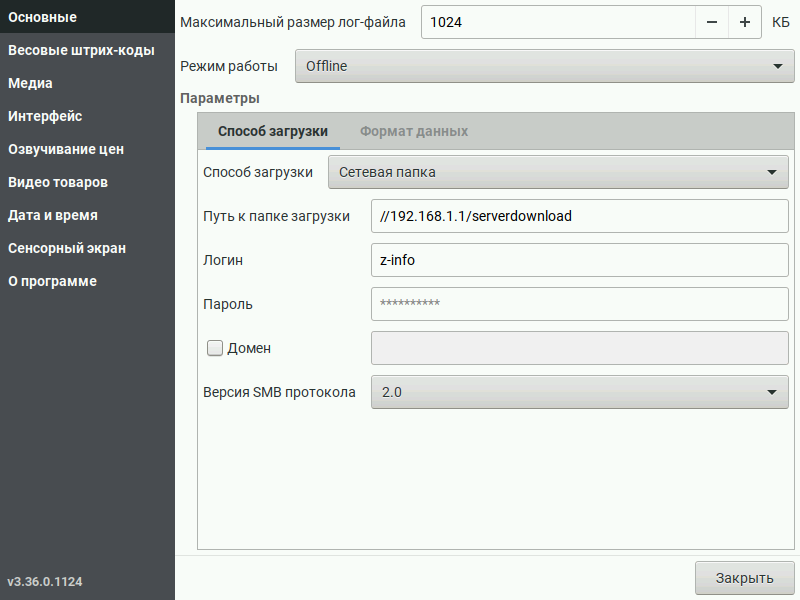Viewport: 800px width, 600px height.
Task: Open the Сенсорный экран settings
Action: click(87, 248)
